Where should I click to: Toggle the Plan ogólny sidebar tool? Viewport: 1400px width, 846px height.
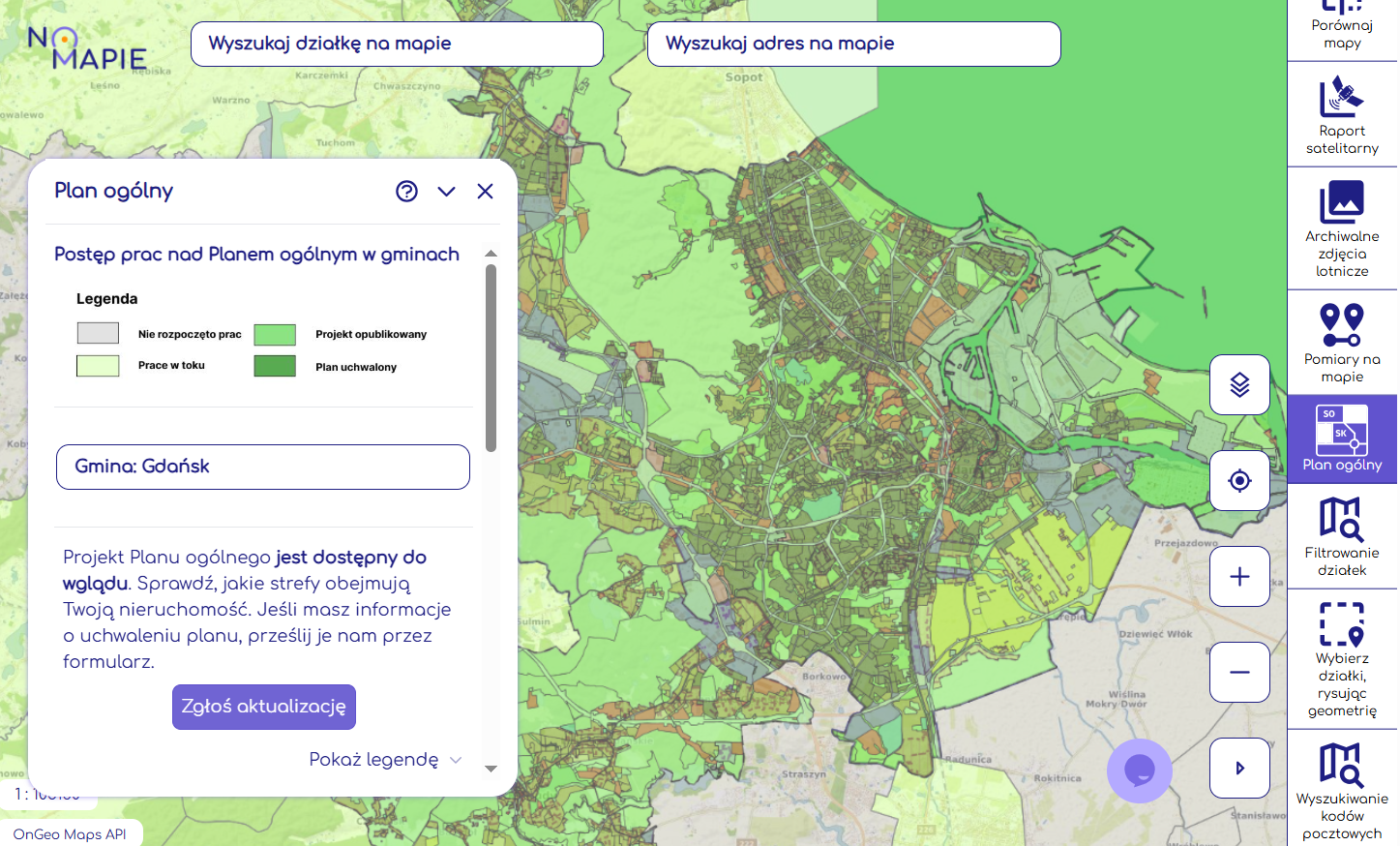[x=1341, y=439]
